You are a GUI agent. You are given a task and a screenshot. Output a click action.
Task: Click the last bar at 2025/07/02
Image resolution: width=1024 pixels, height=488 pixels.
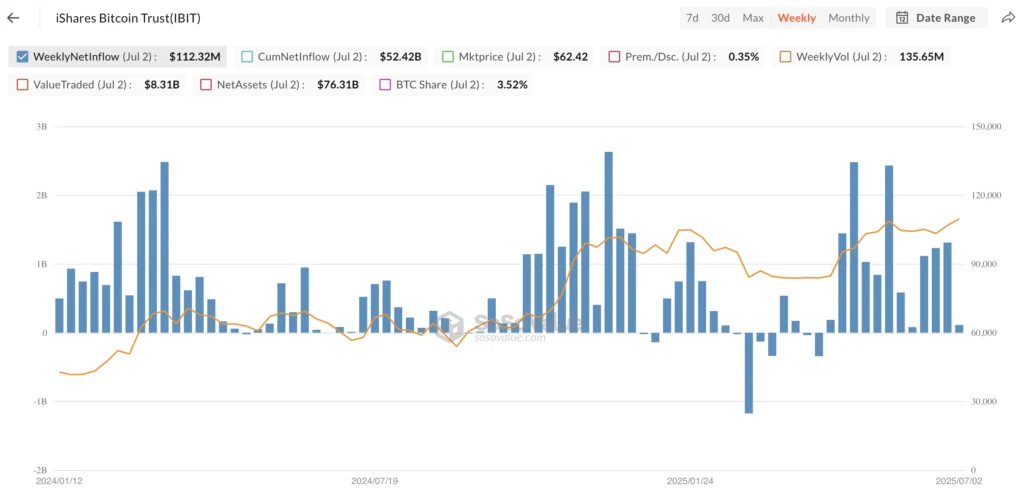click(959, 329)
